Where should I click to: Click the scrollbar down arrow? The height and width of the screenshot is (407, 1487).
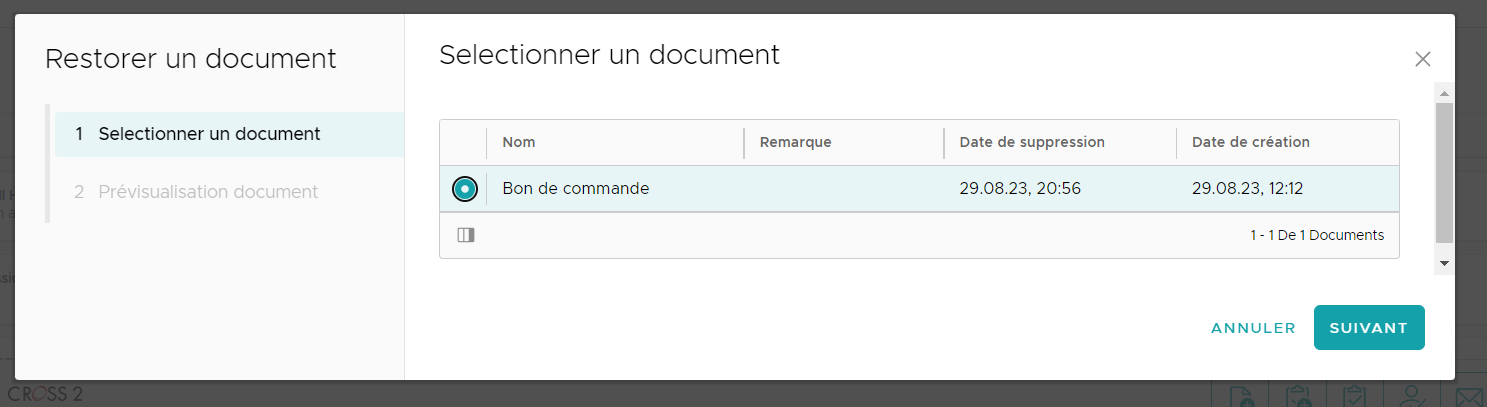coord(1444,263)
